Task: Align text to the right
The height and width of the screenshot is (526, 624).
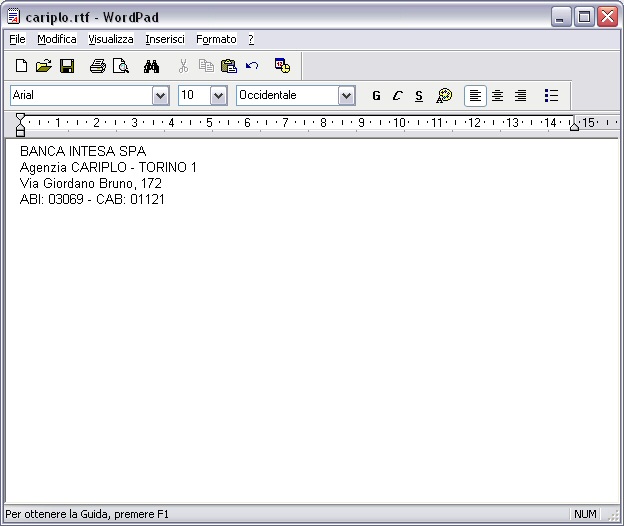Action: click(x=520, y=95)
